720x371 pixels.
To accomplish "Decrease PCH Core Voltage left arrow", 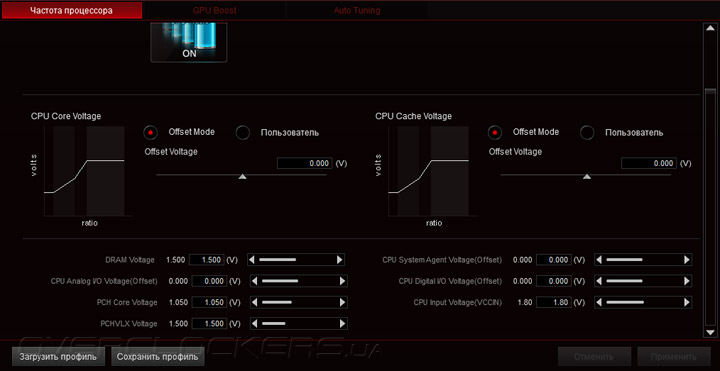I will pyautogui.click(x=255, y=303).
